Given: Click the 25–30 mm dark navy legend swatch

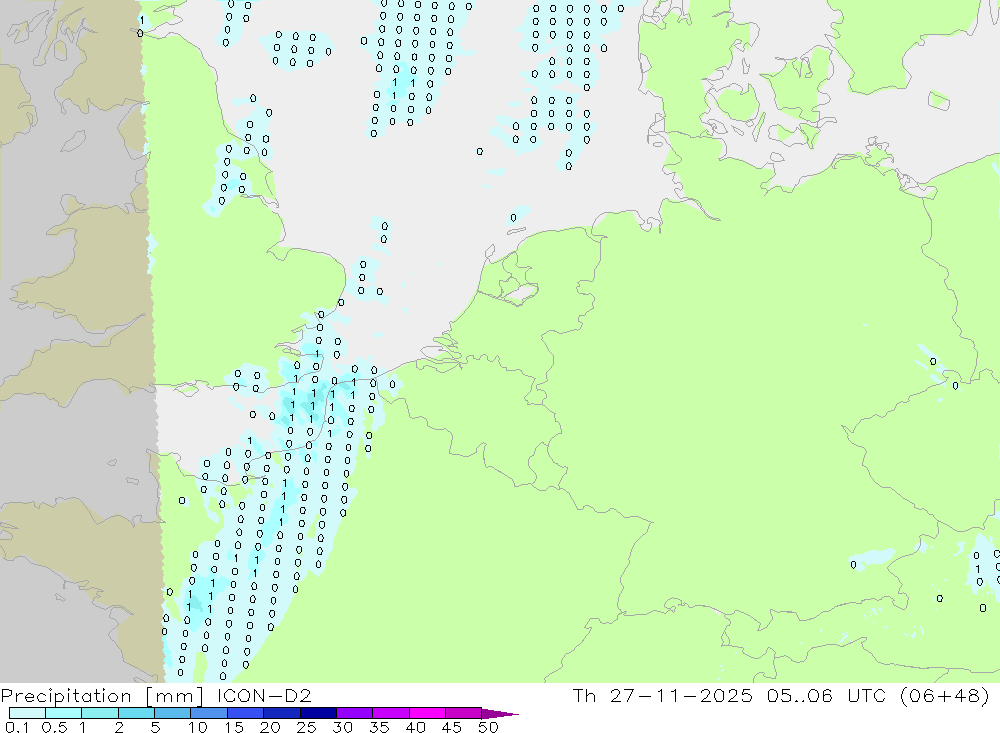Looking at the screenshot, I should pyautogui.click(x=318, y=713).
